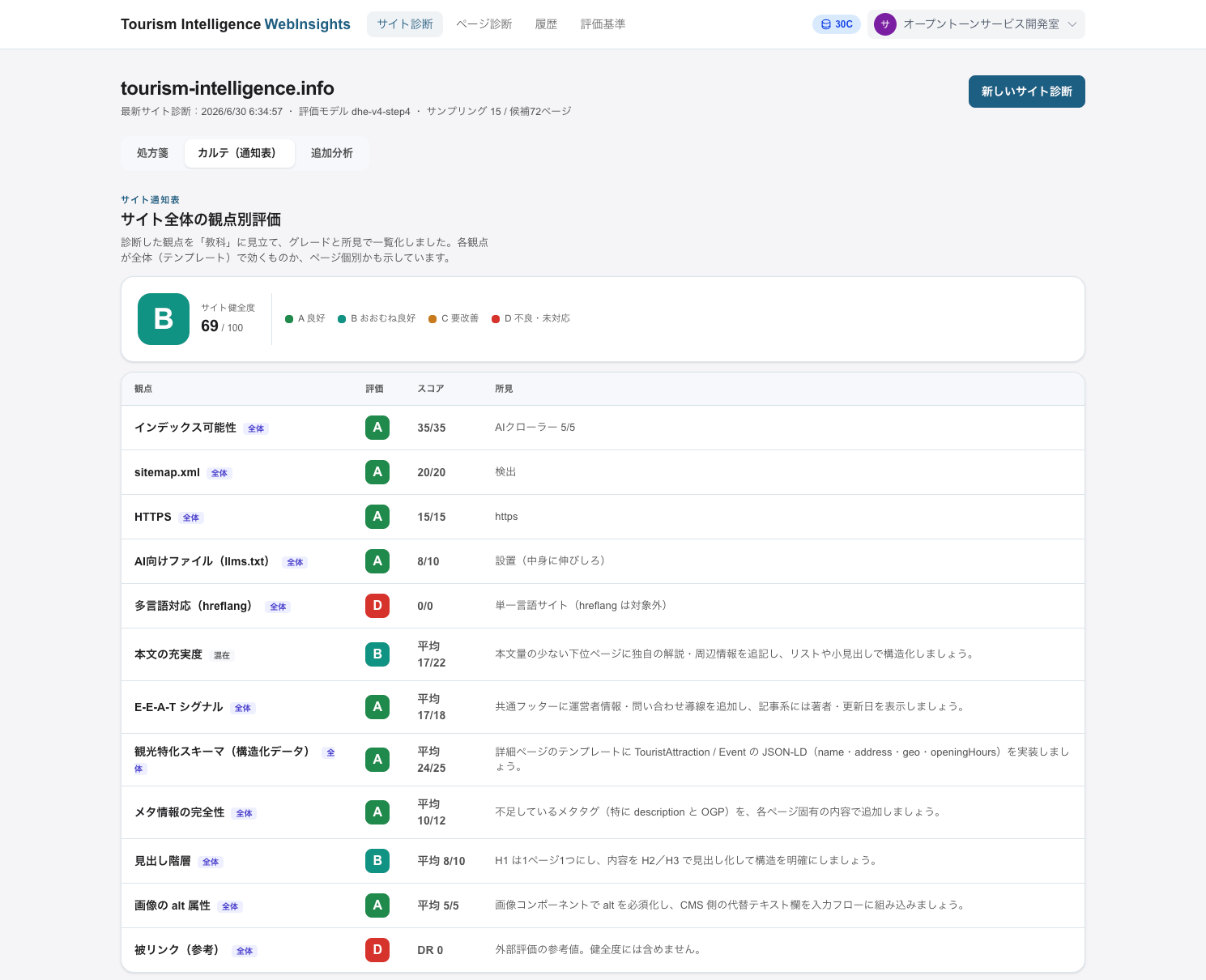Click the teal B おおむね良好 legend dot

[342, 319]
